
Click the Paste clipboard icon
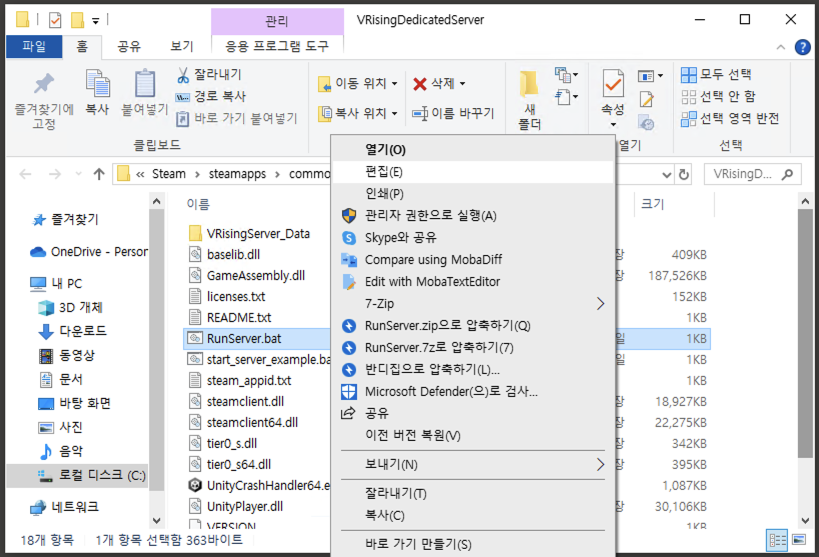click(145, 84)
